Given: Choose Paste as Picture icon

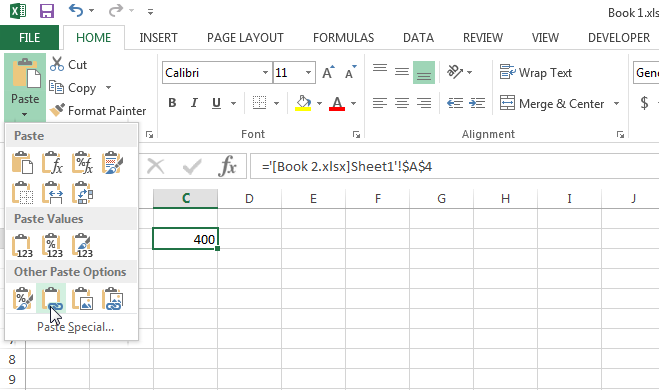Looking at the screenshot, I should (82, 298).
